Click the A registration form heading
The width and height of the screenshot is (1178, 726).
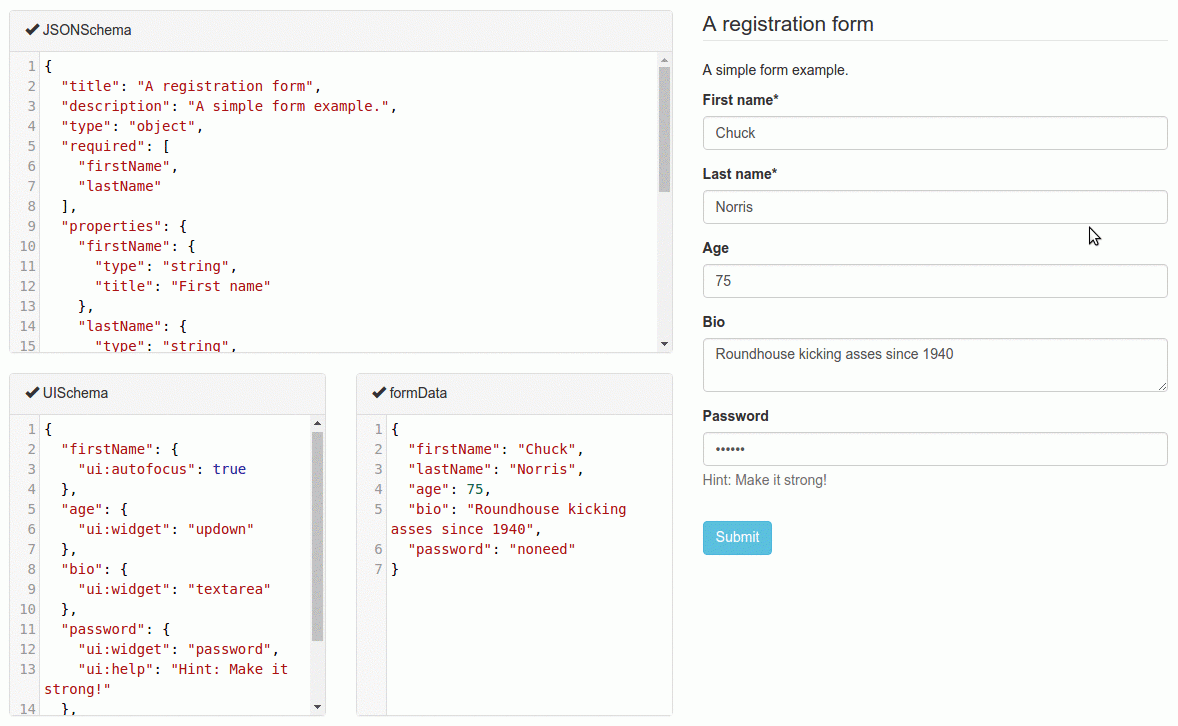pos(789,24)
